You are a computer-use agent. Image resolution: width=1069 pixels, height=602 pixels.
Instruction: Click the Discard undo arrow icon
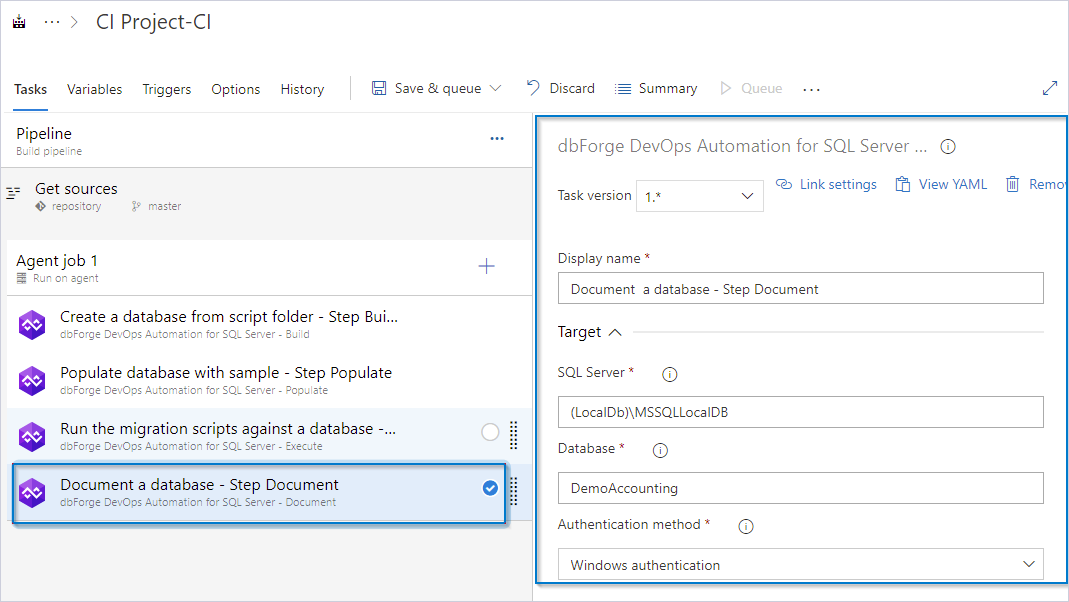coord(533,88)
